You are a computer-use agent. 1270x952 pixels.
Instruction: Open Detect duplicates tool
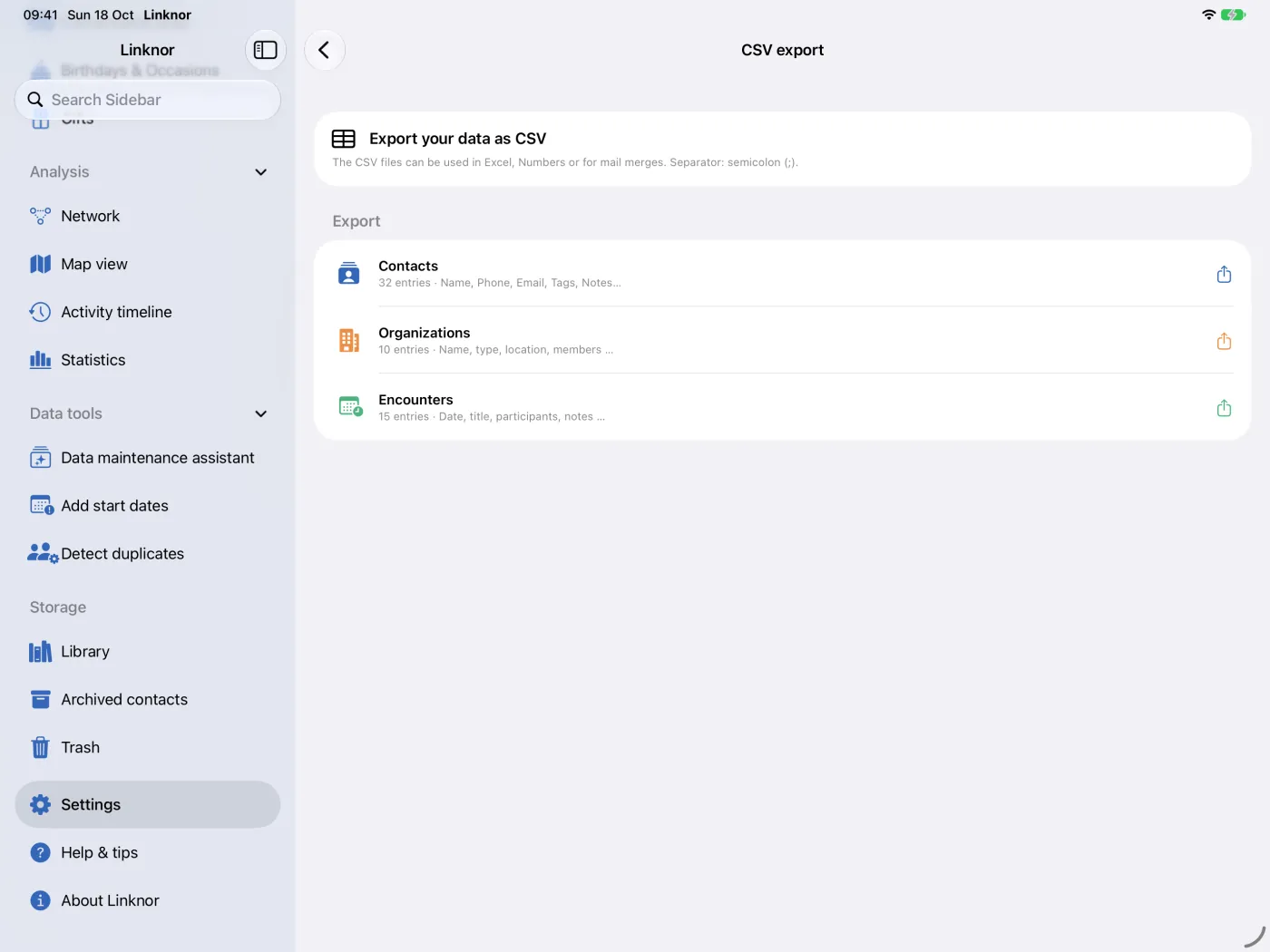148,554
